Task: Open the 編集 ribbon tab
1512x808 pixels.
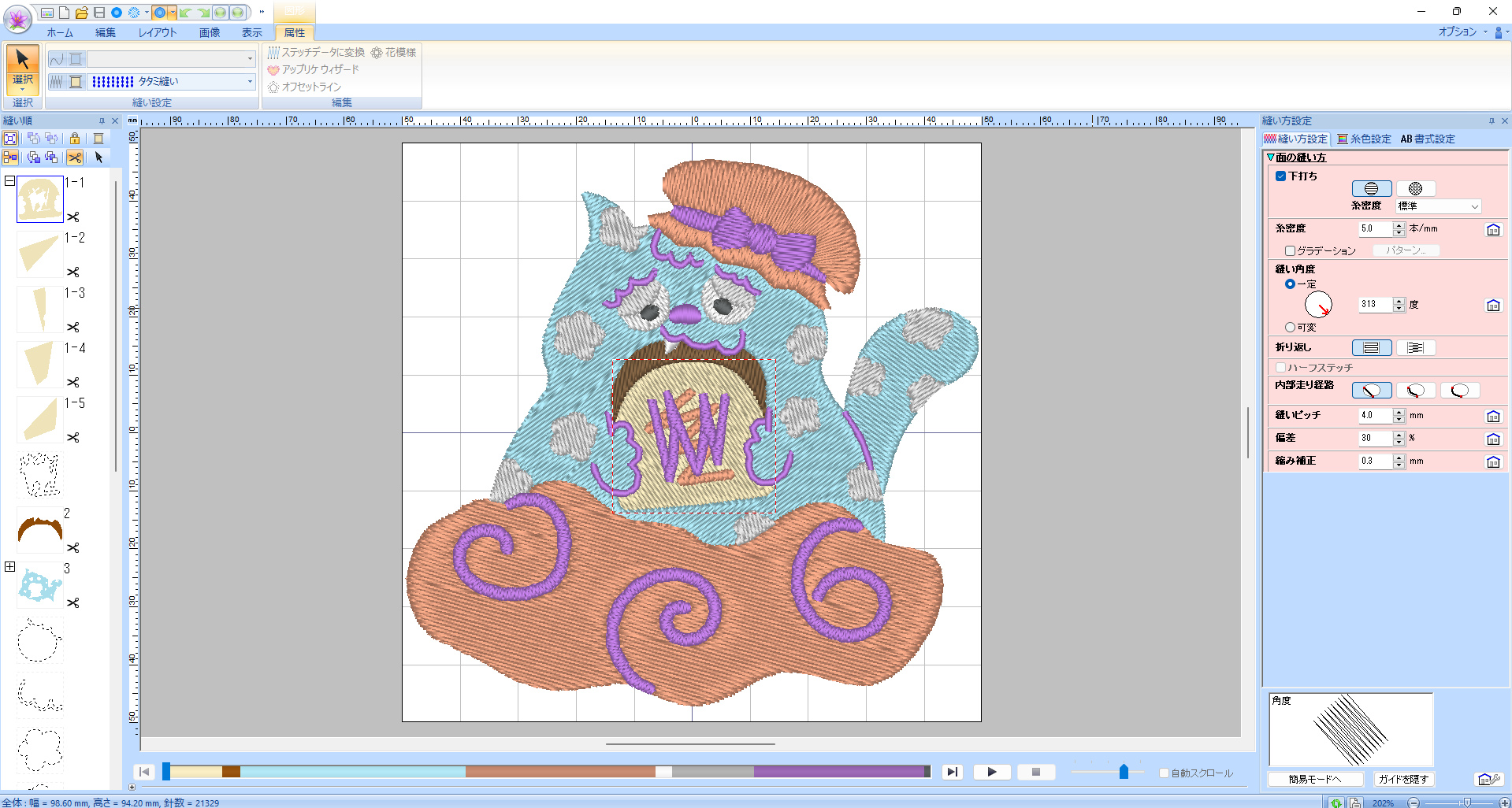Action: pos(106,32)
